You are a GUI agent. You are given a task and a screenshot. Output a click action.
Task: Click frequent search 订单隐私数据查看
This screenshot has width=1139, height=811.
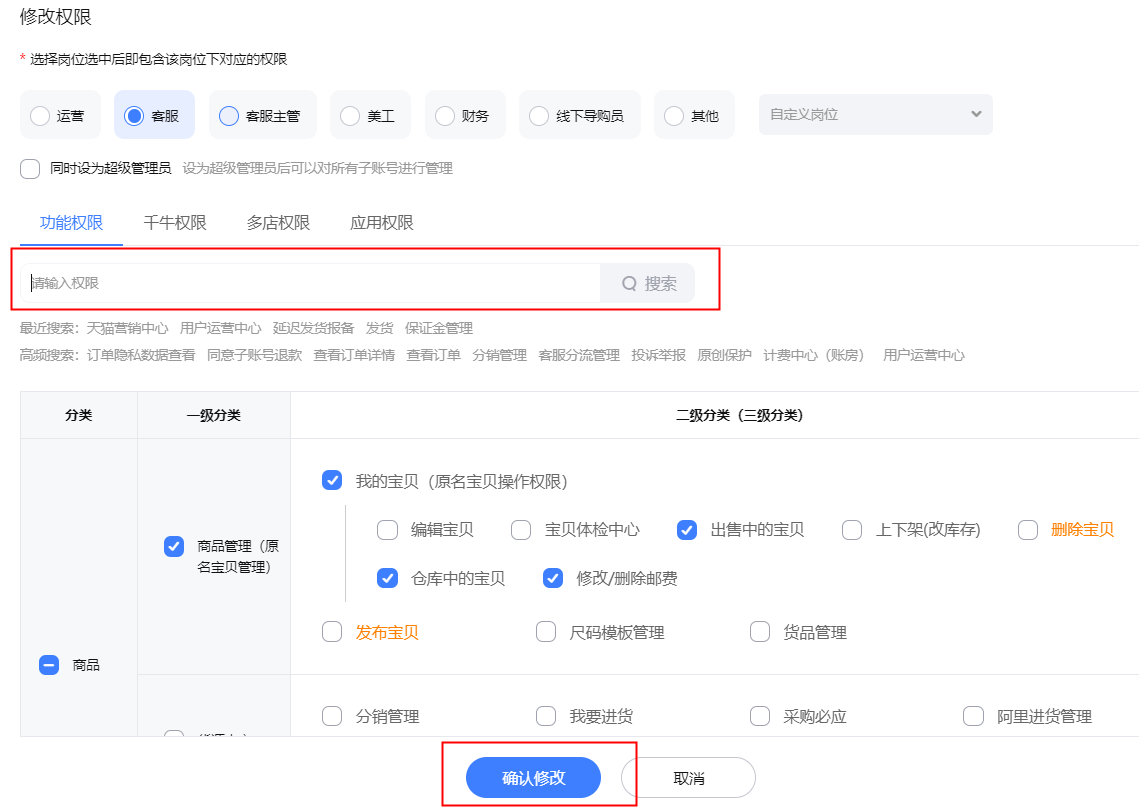click(x=141, y=355)
